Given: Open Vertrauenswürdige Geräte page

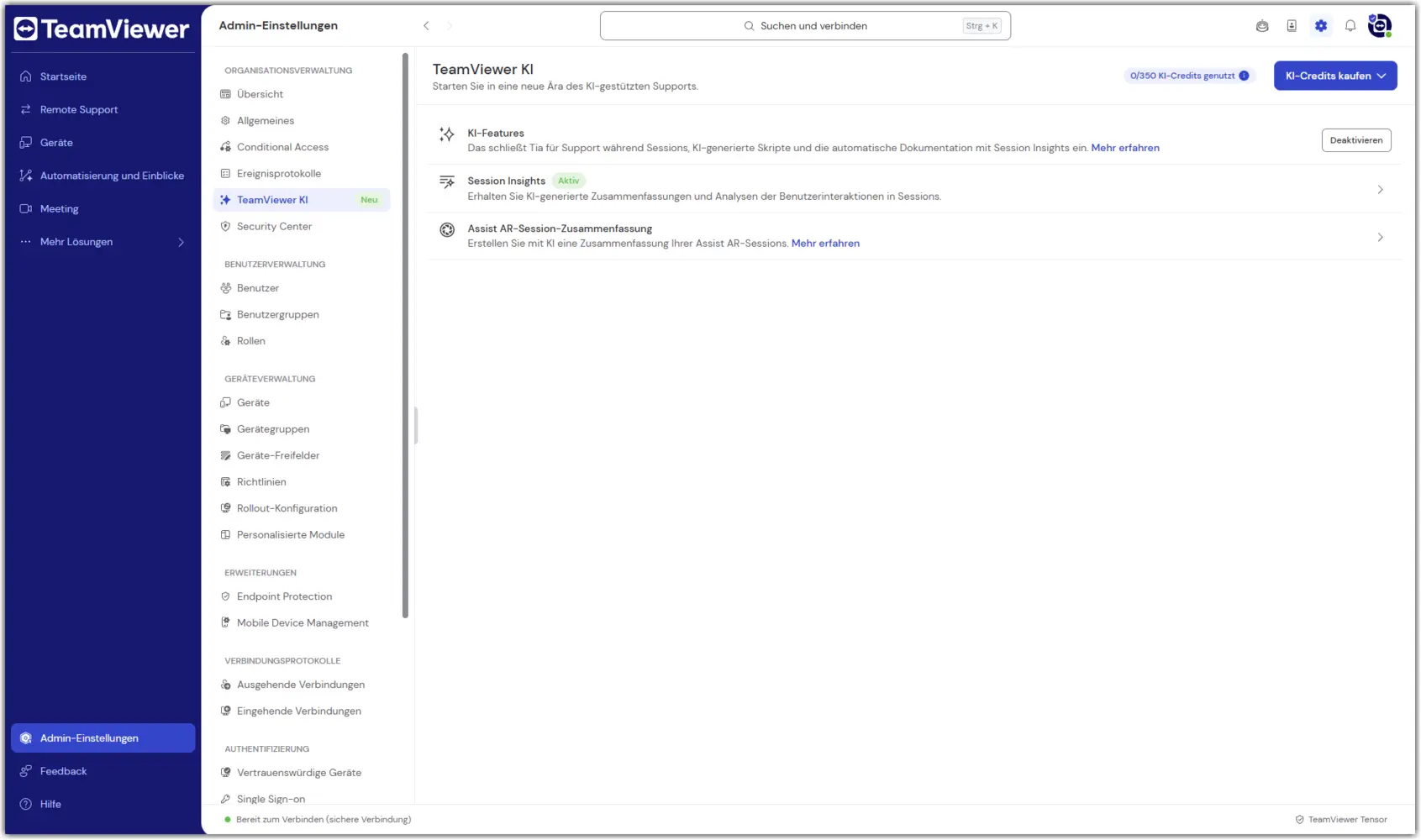Looking at the screenshot, I should (x=302, y=773).
